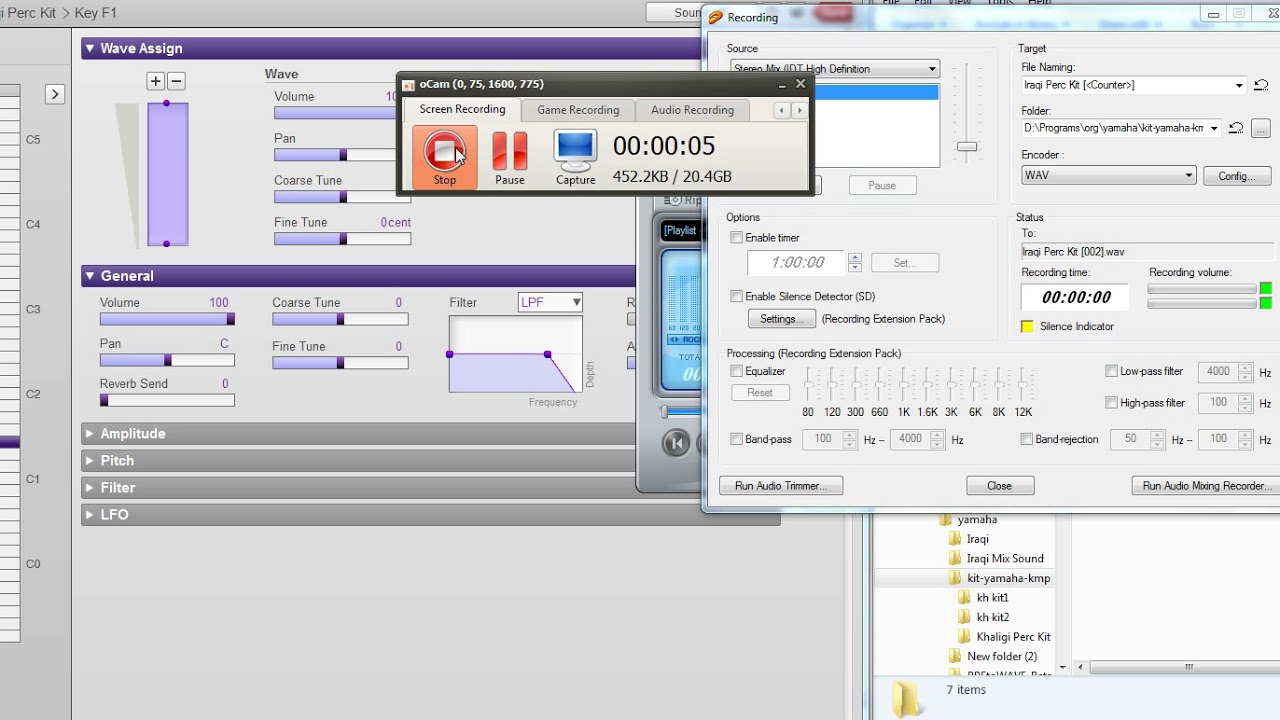Viewport: 1280px width, 720px height.
Task: Select the Screen Recording tab
Action: click(462, 109)
